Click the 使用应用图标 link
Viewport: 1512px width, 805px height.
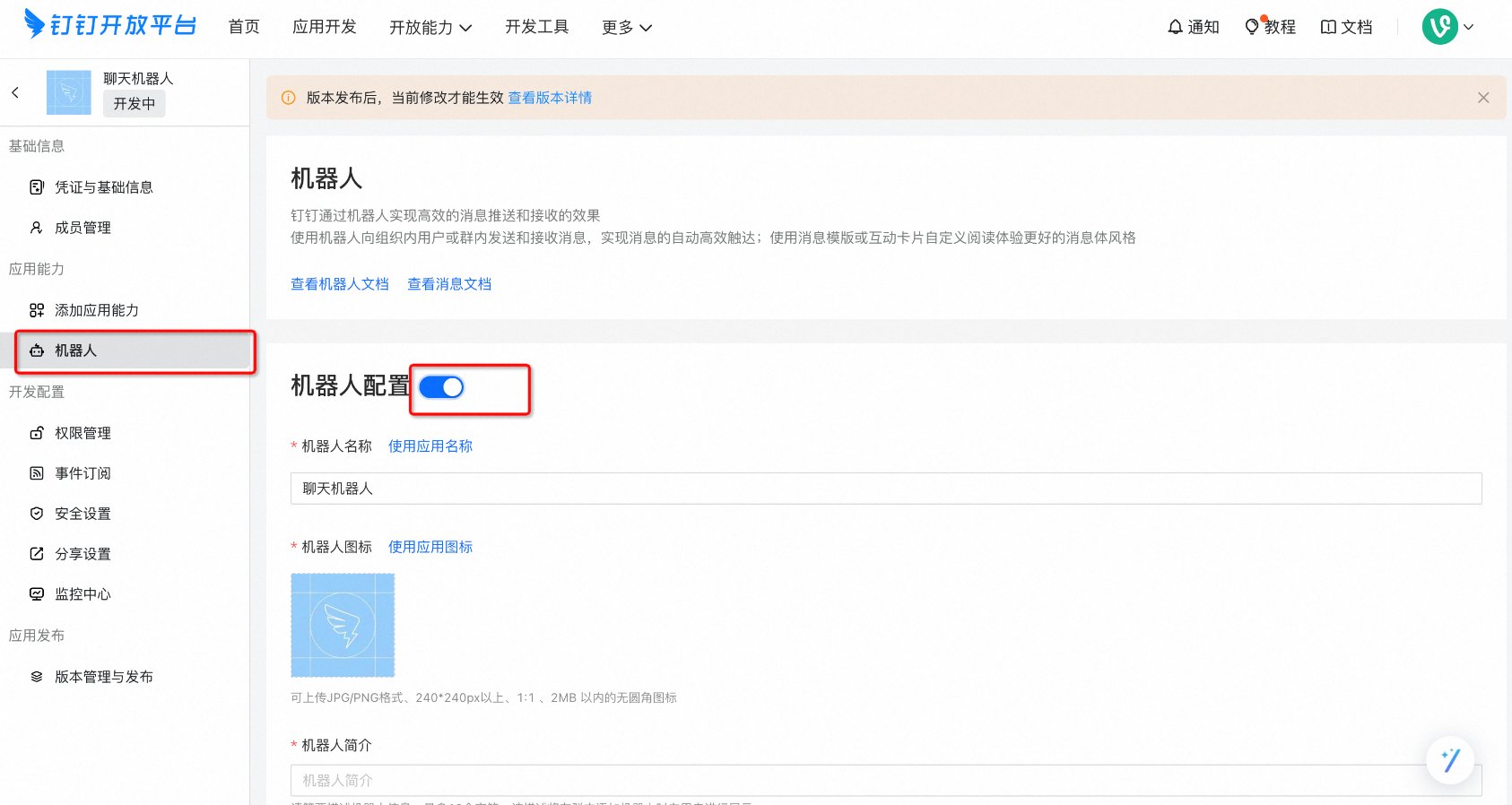(430, 547)
